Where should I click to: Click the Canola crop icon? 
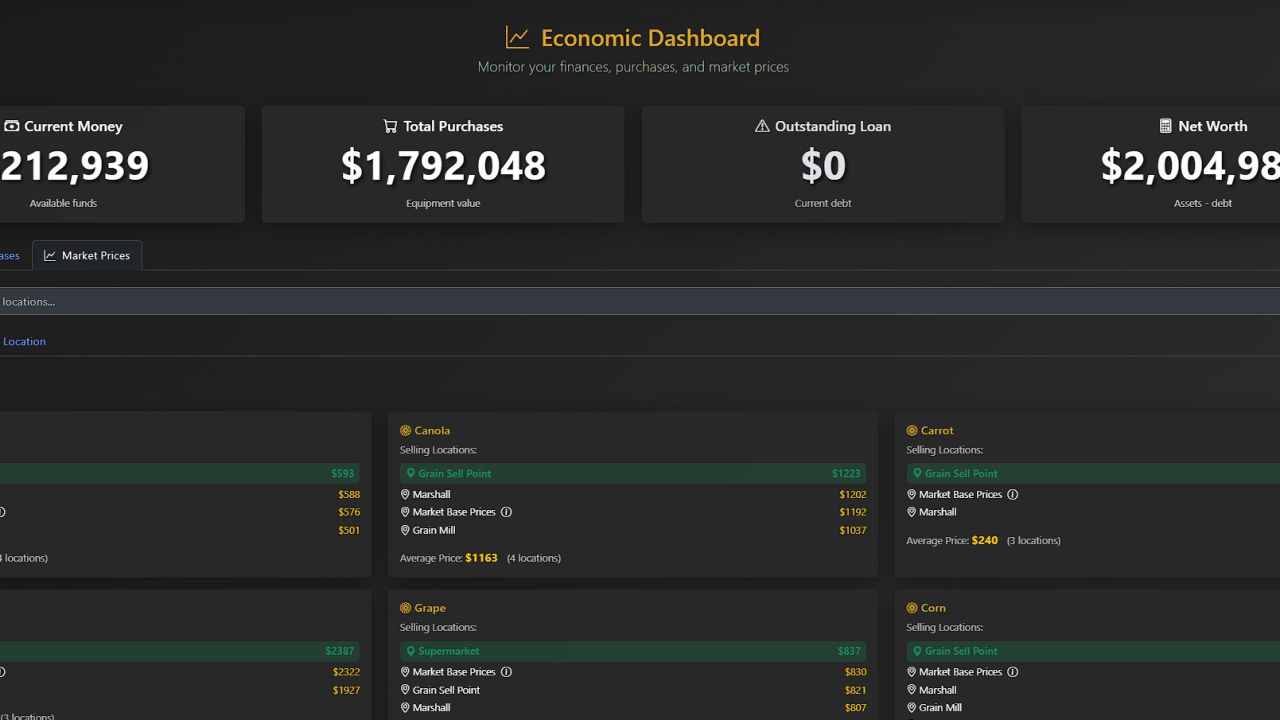click(x=405, y=431)
